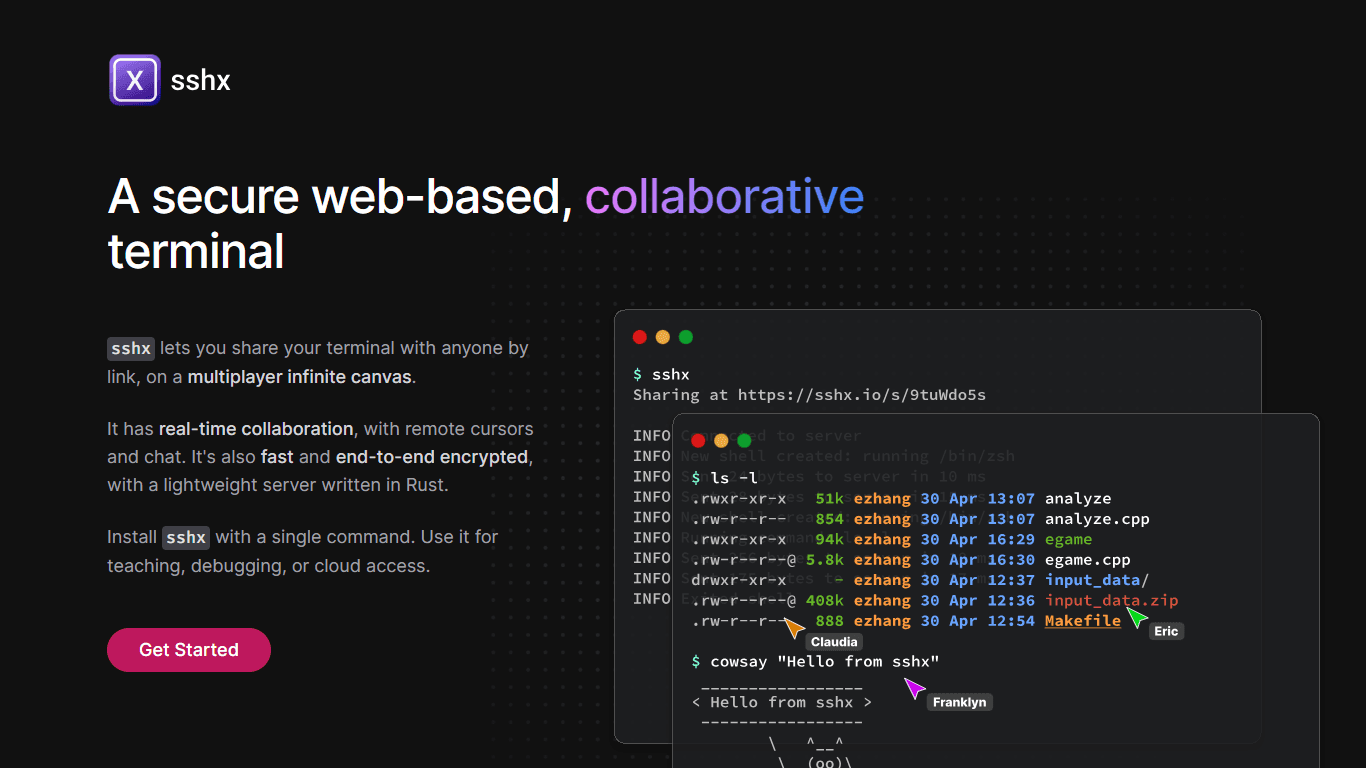The height and width of the screenshot is (768, 1366).
Task: Open the sshx brand name link beside the logo
Action: click(x=201, y=80)
